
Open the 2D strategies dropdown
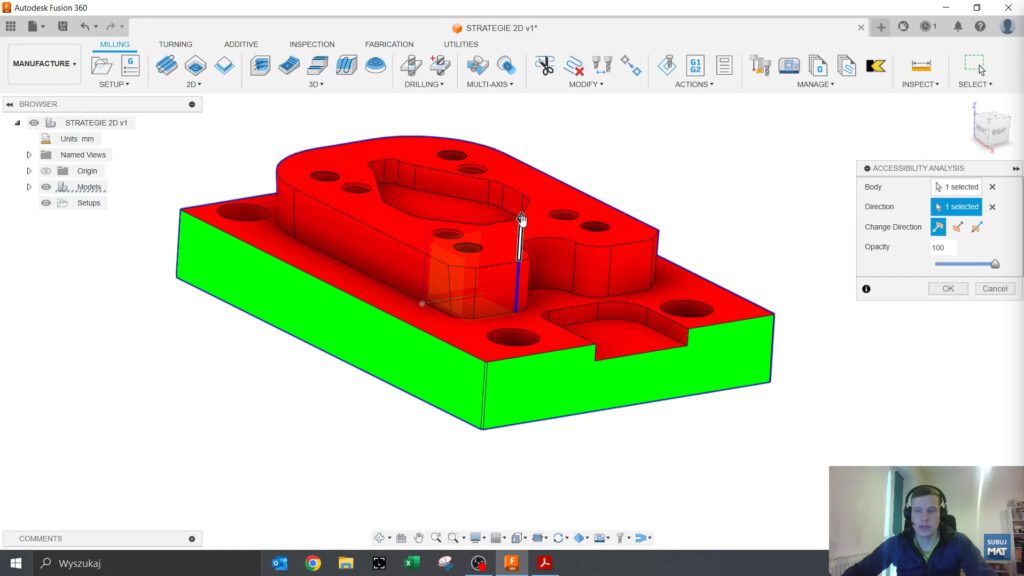[x=197, y=84]
